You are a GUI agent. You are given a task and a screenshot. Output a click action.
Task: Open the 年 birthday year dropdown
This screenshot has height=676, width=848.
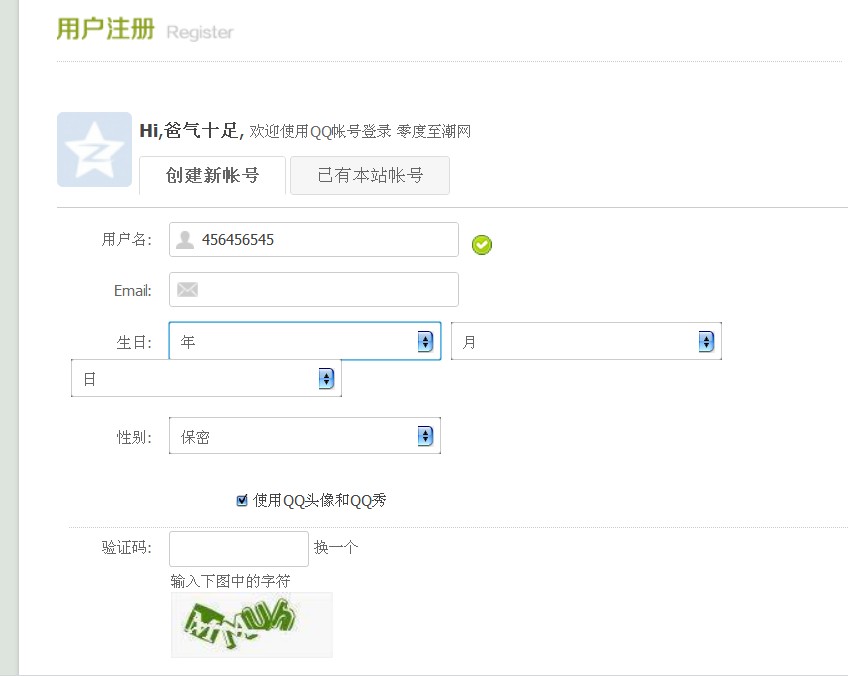click(295, 342)
